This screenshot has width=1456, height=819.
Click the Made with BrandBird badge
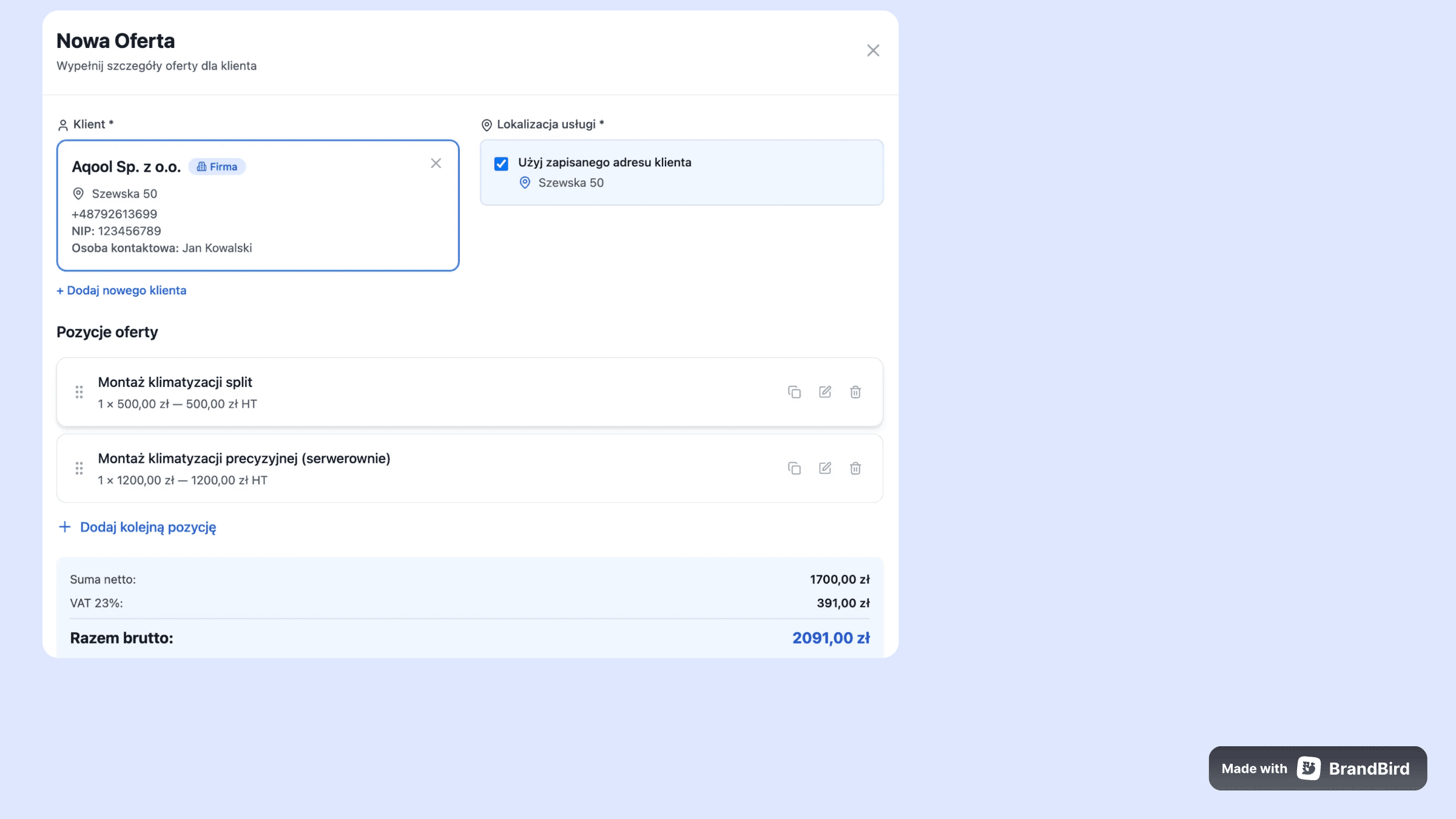point(1317,769)
